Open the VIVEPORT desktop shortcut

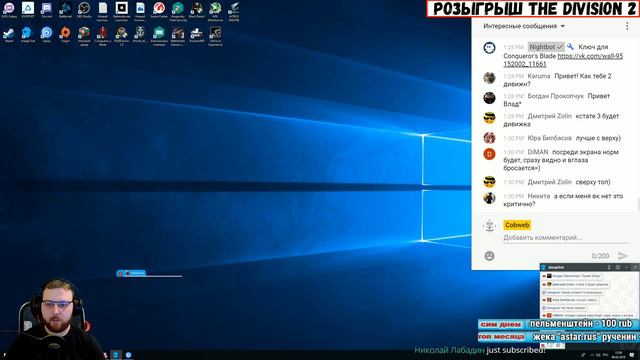pyautogui.click(x=28, y=10)
